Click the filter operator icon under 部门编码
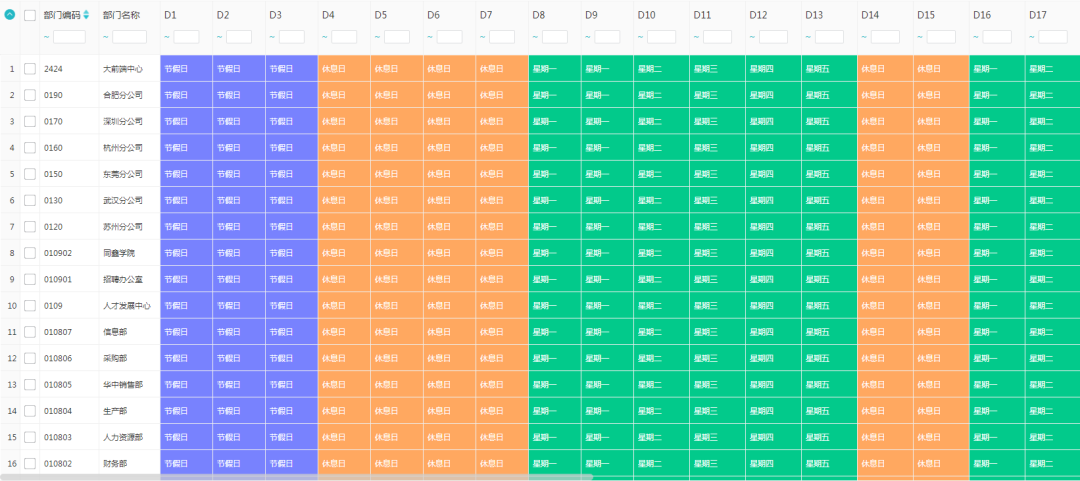 click(x=47, y=37)
